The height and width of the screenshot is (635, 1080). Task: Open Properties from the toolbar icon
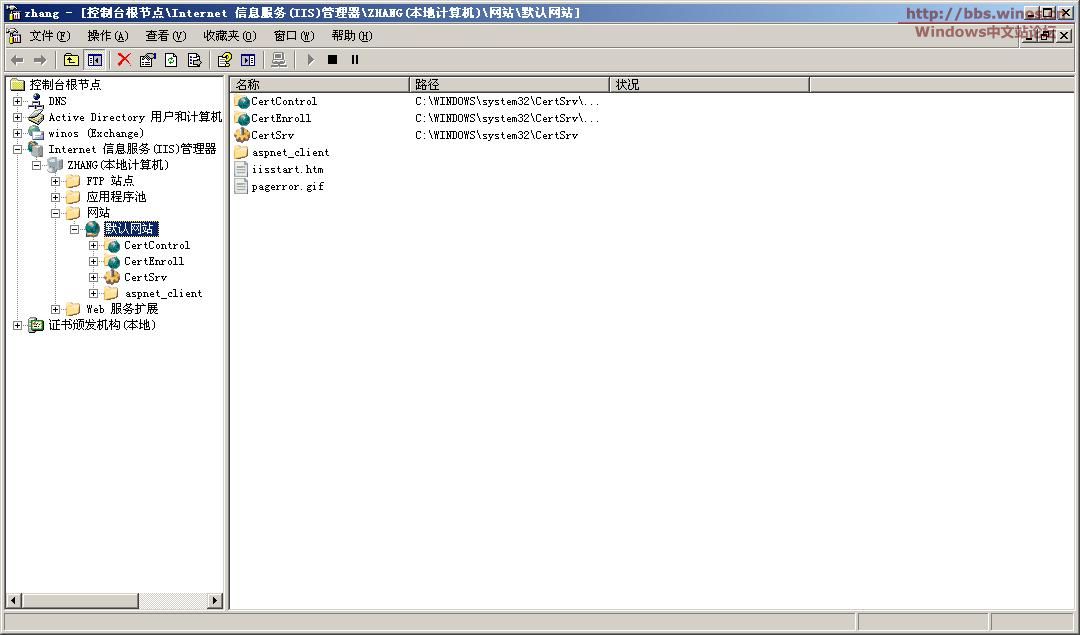tap(148, 60)
